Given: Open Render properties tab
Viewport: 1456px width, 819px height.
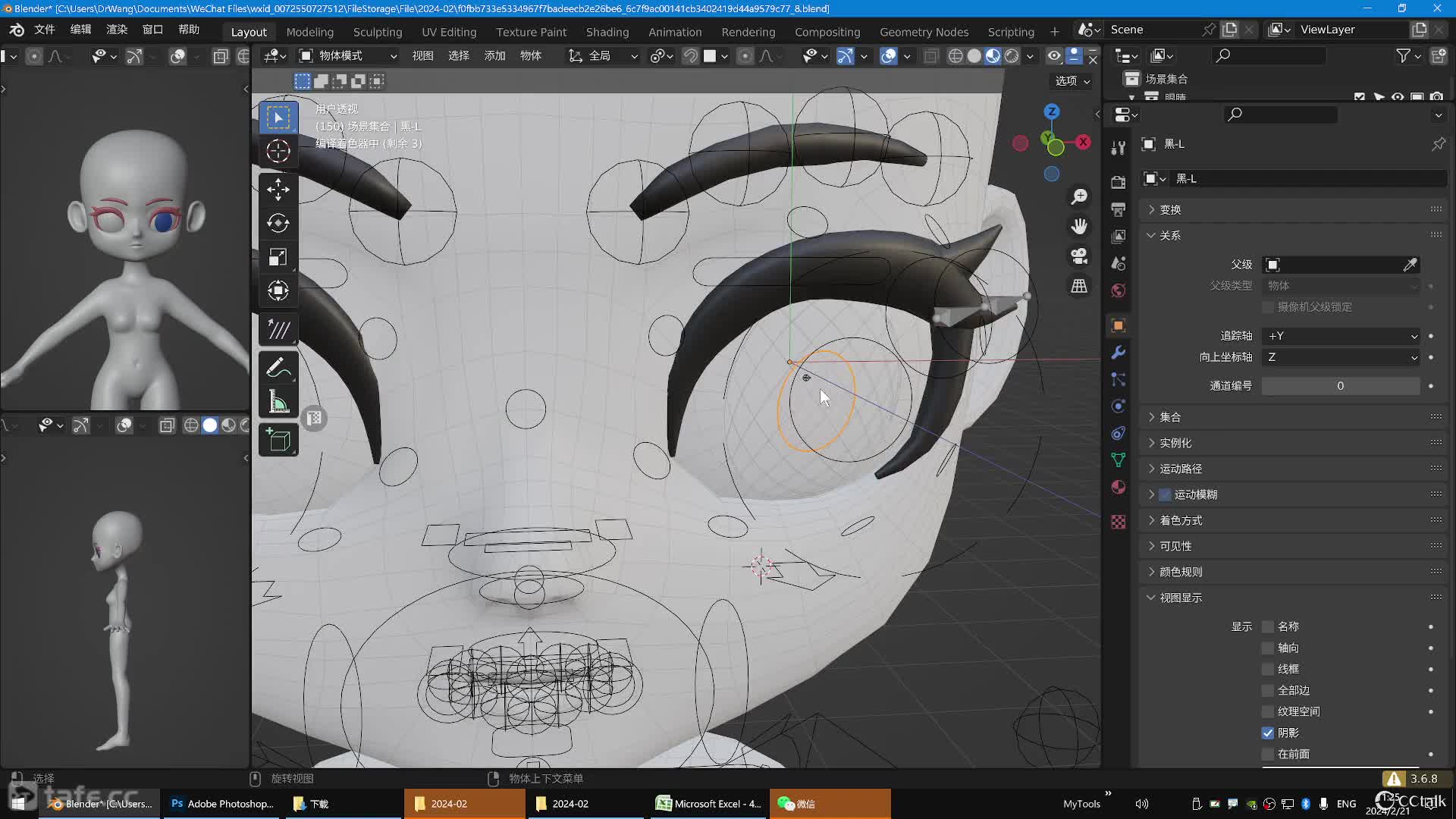Looking at the screenshot, I should (1118, 182).
